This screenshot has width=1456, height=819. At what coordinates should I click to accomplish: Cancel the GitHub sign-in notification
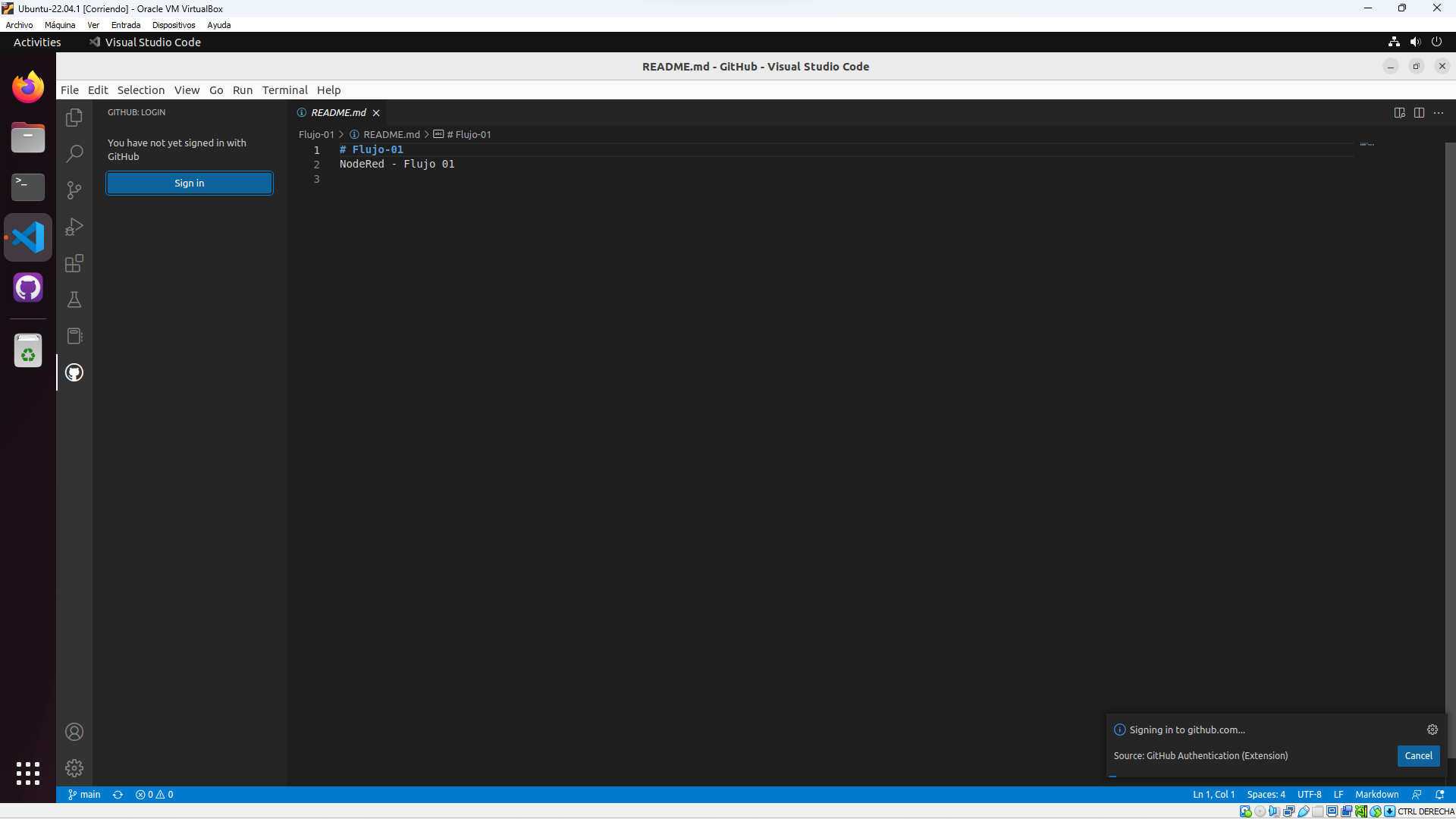1417,755
